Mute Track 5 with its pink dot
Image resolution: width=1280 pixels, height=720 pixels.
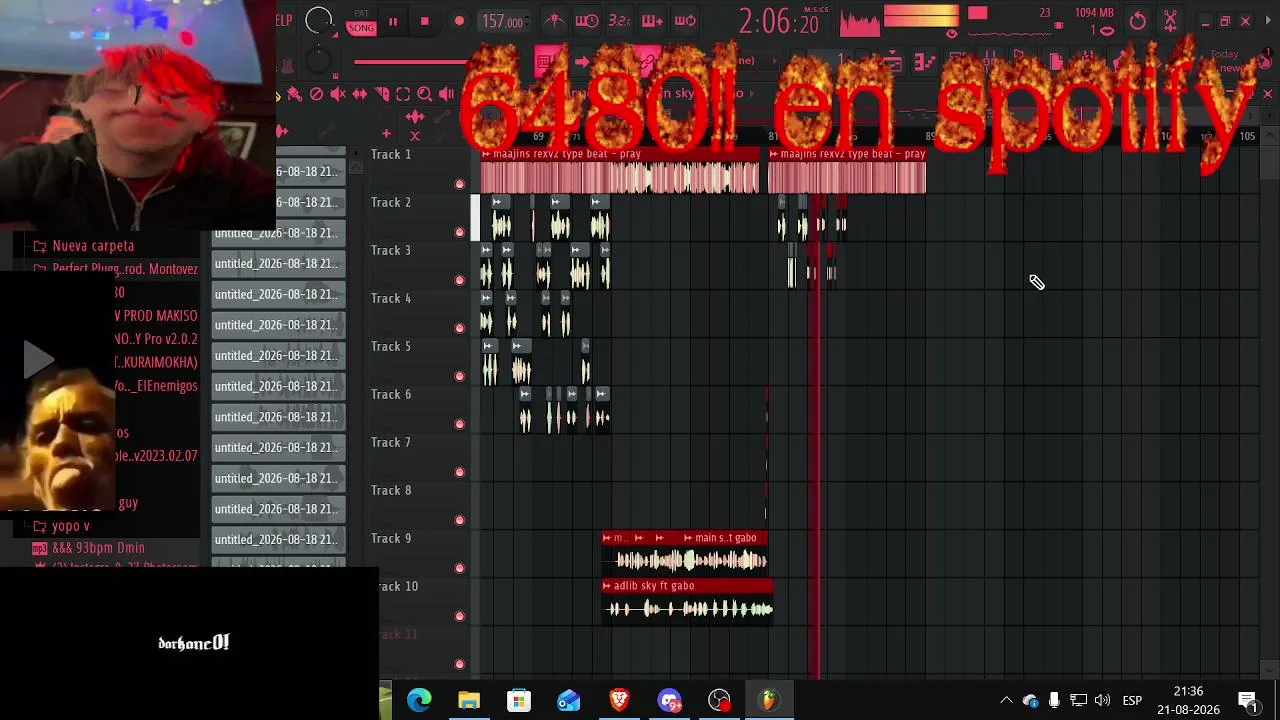click(460, 376)
